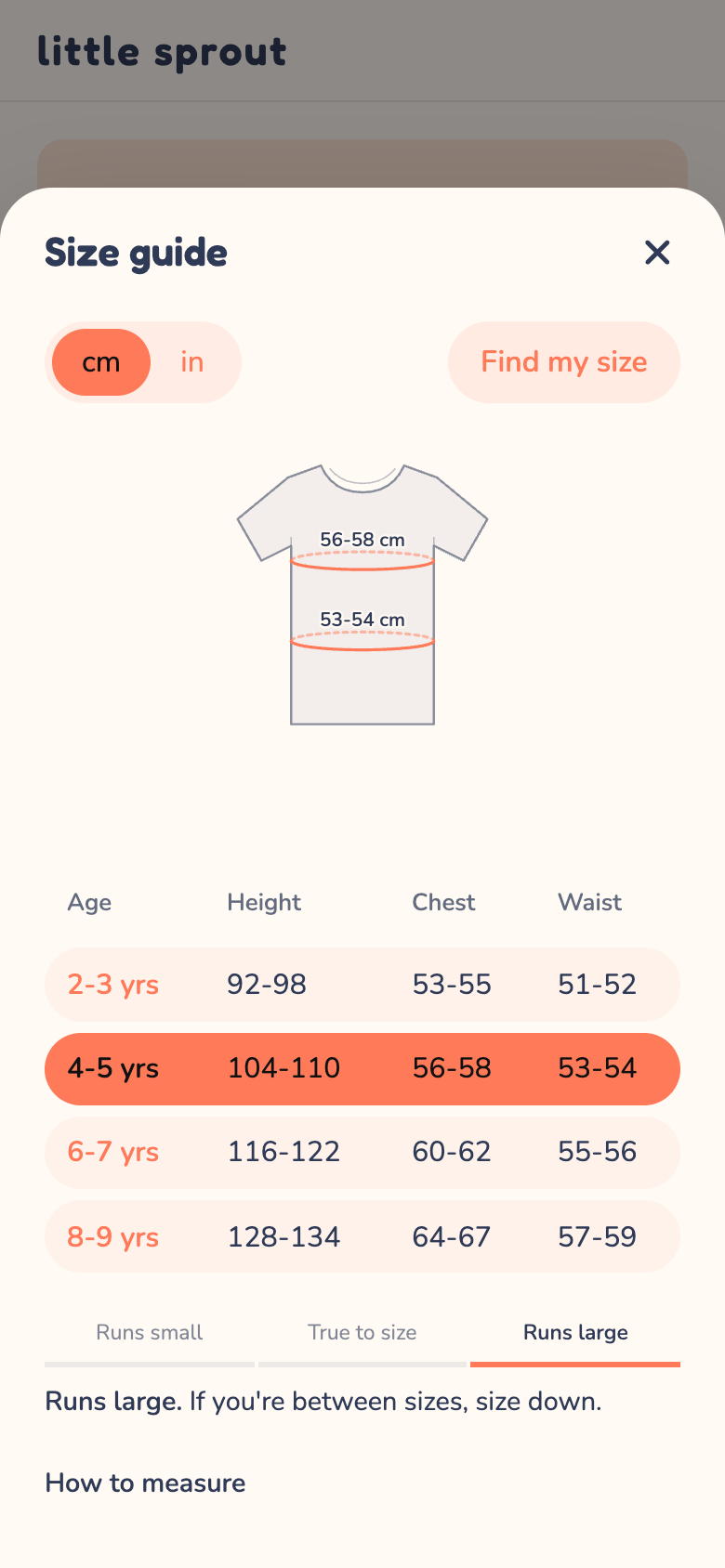Click the Height column header

pos(264,902)
